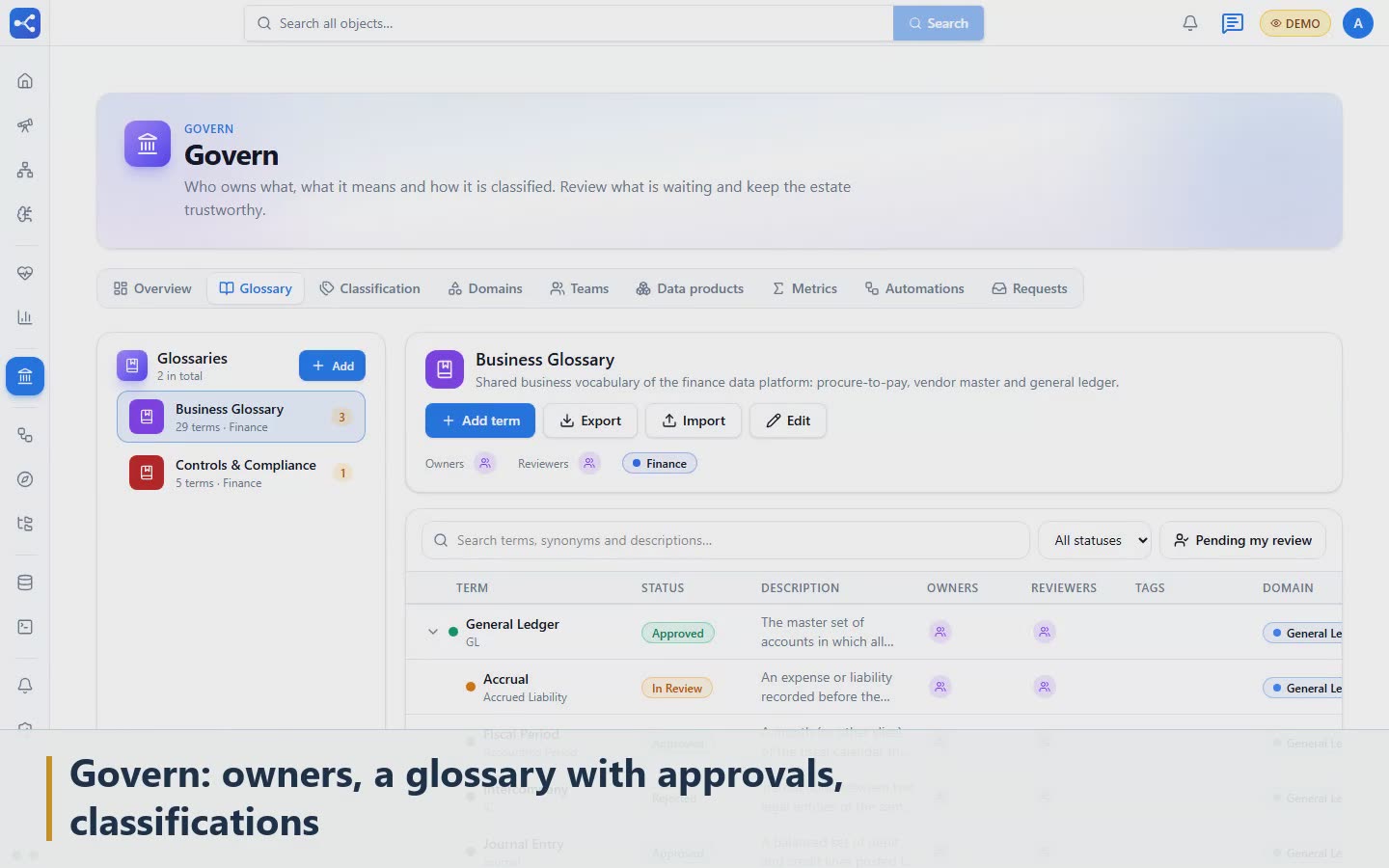The height and width of the screenshot is (868, 1389).
Task: Focus the Search all objects field
Action: click(x=569, y=23)
